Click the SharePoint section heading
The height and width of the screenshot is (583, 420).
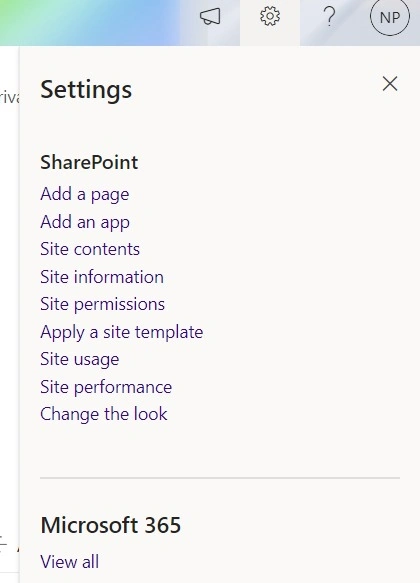click(89, 162)
